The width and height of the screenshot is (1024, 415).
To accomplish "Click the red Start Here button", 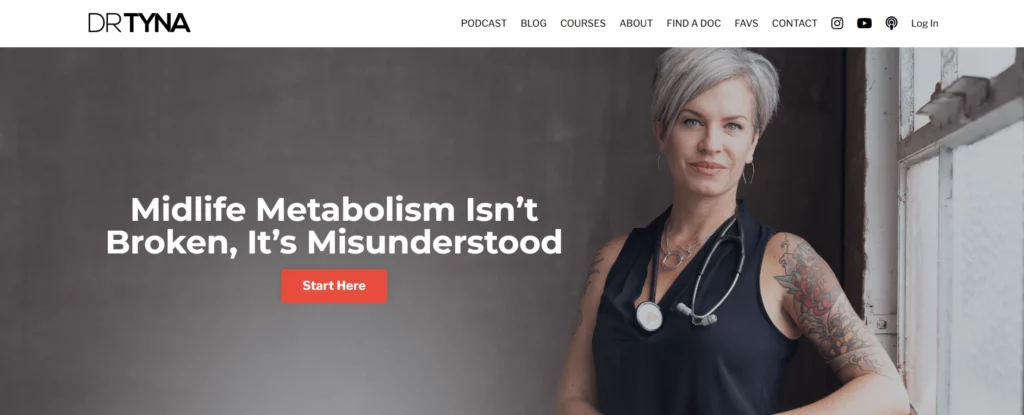I will pyautogui.click(x=334, y=286).
